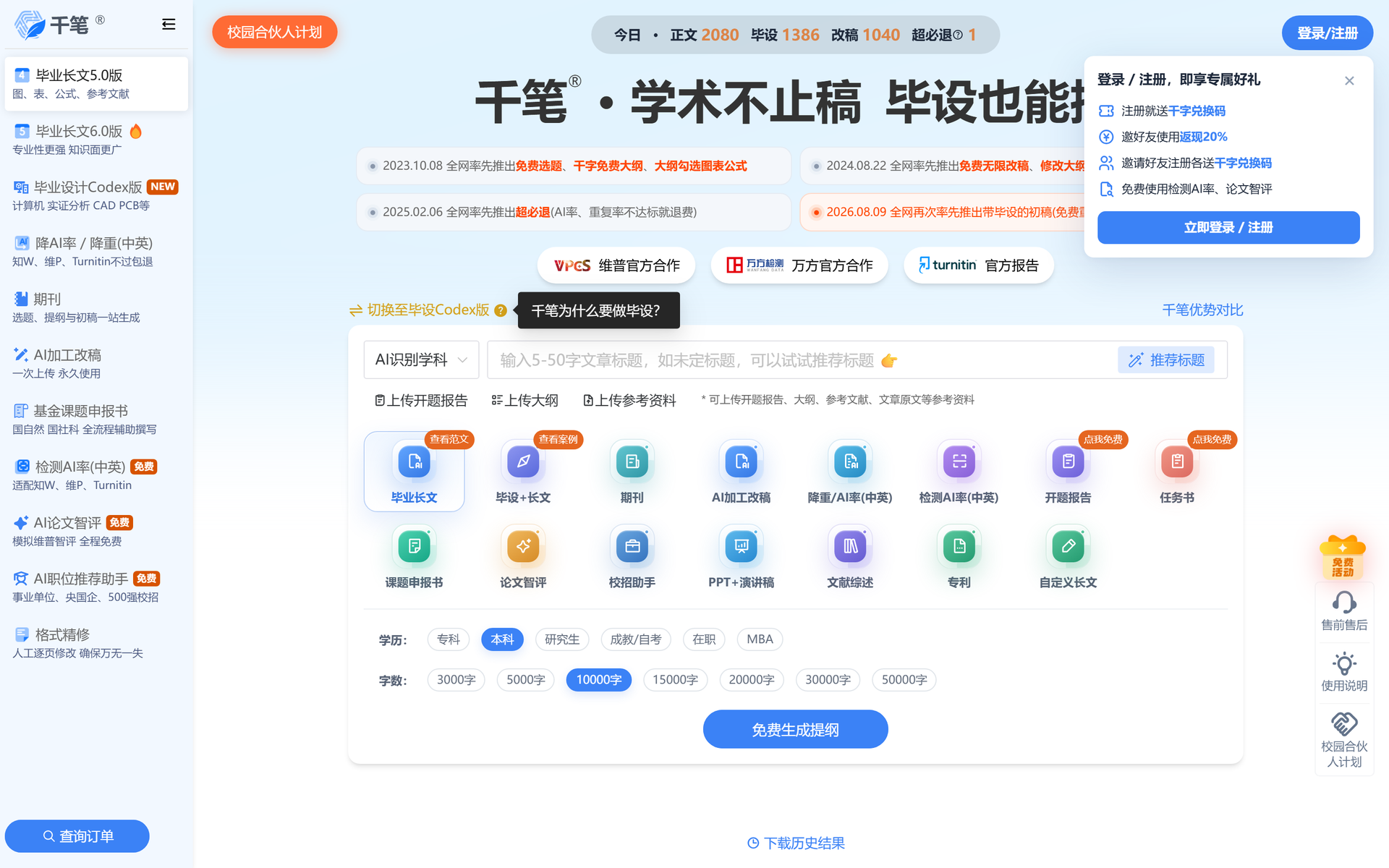The image size is (1389, 868).
Task: Open the 校园合伙人计划 orange button
Action: (274, 32)
